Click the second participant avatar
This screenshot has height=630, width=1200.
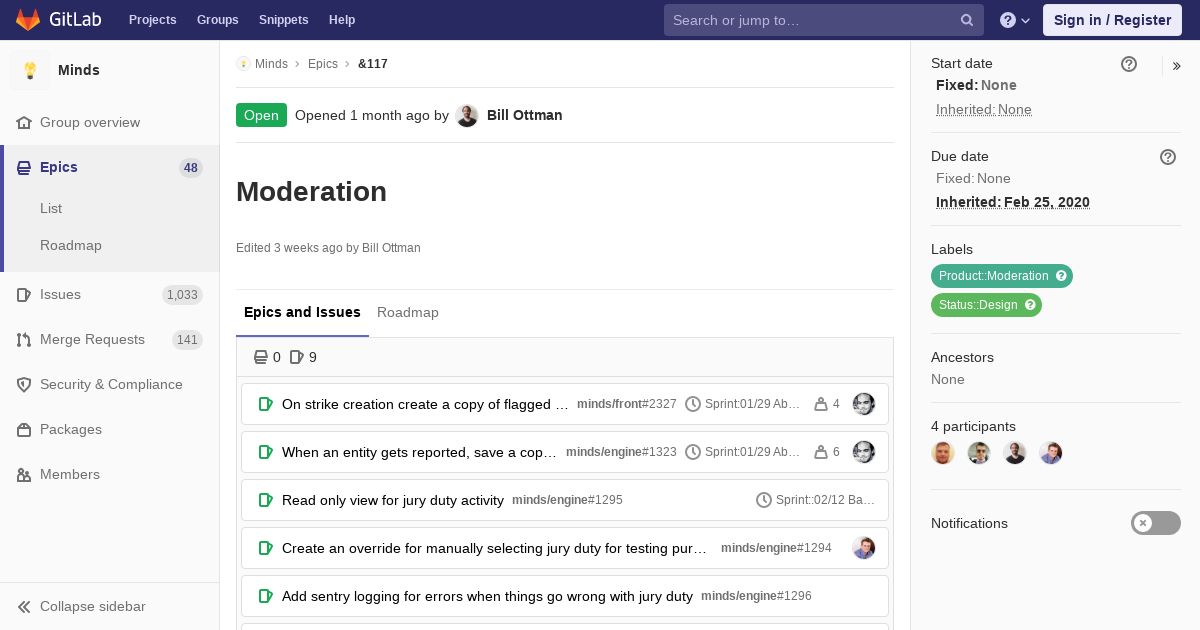click(979, 453)
